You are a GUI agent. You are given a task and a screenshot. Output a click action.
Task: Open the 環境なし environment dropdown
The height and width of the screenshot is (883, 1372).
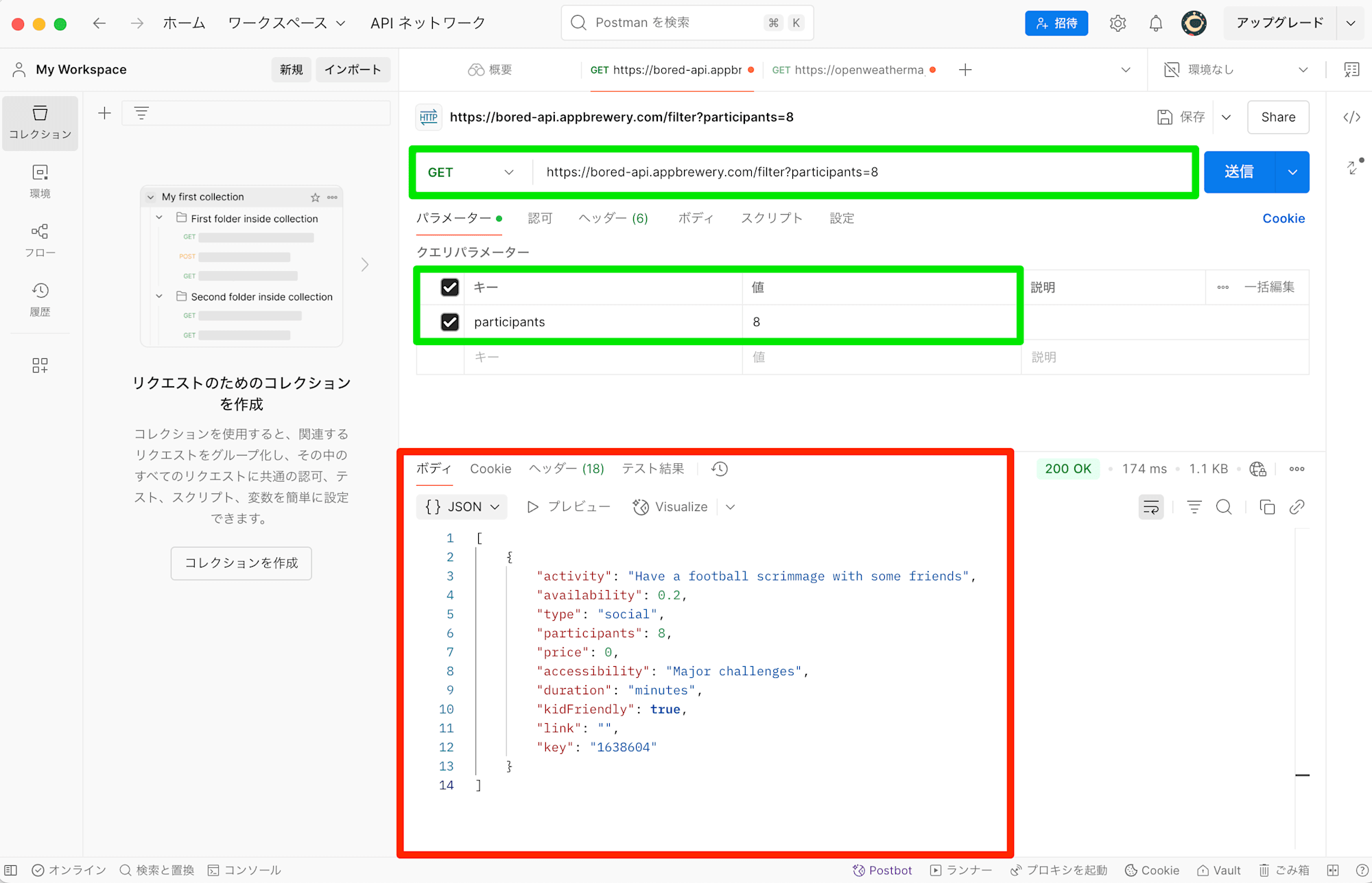coord(1236,70)
